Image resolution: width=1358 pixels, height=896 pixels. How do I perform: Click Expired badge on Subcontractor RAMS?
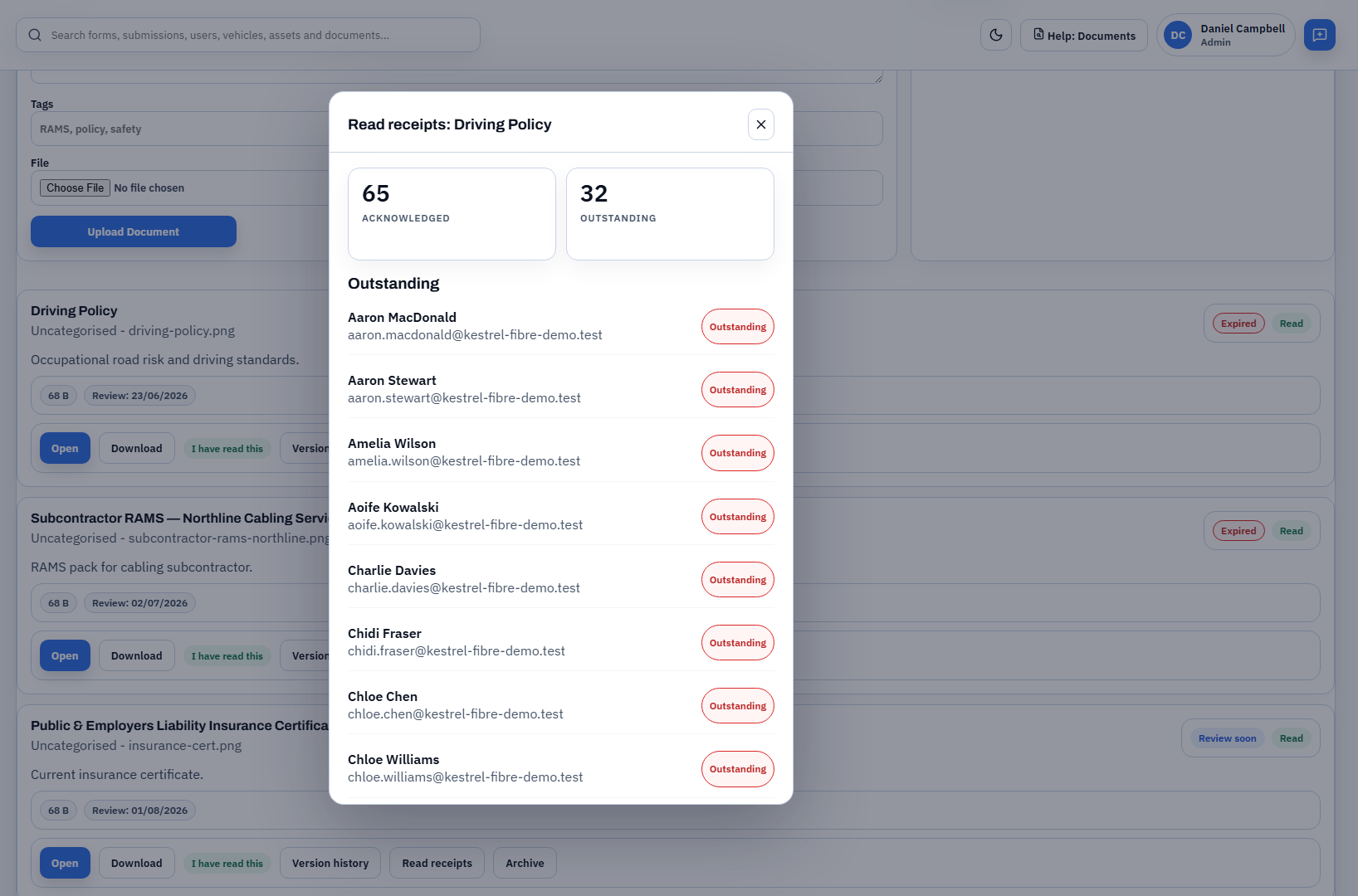[1238, 531]
